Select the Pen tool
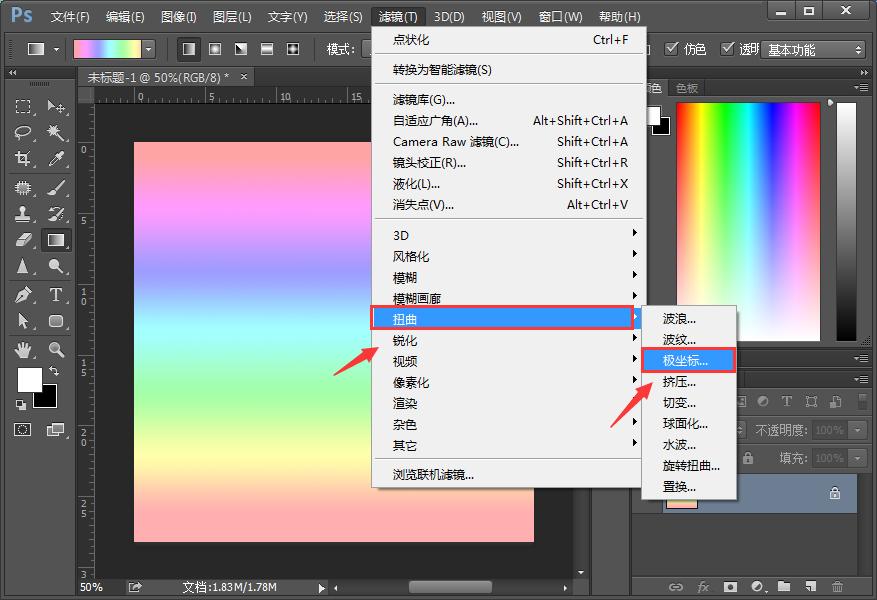 24,295
